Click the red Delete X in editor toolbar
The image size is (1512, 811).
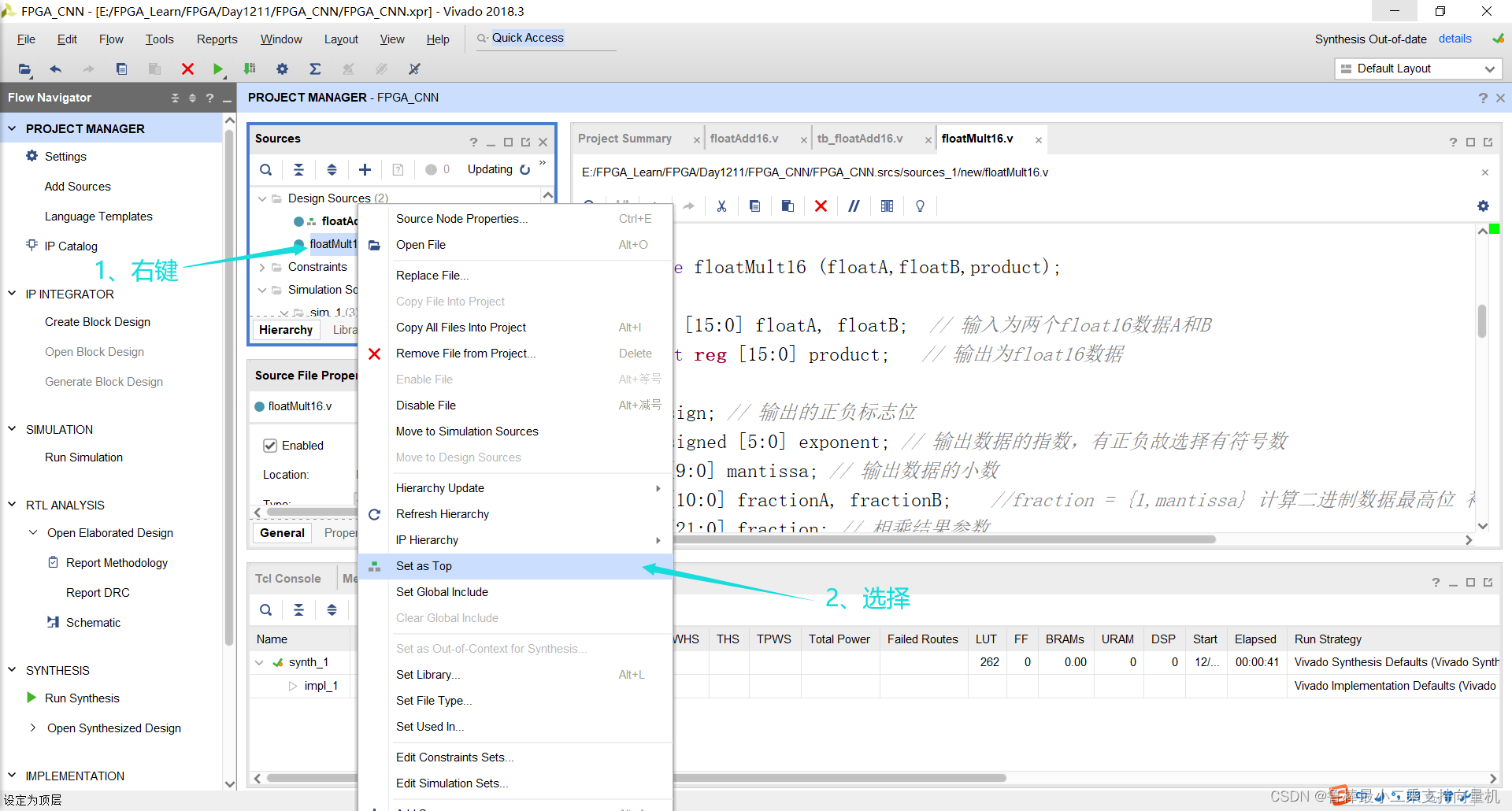pos(821,206)
